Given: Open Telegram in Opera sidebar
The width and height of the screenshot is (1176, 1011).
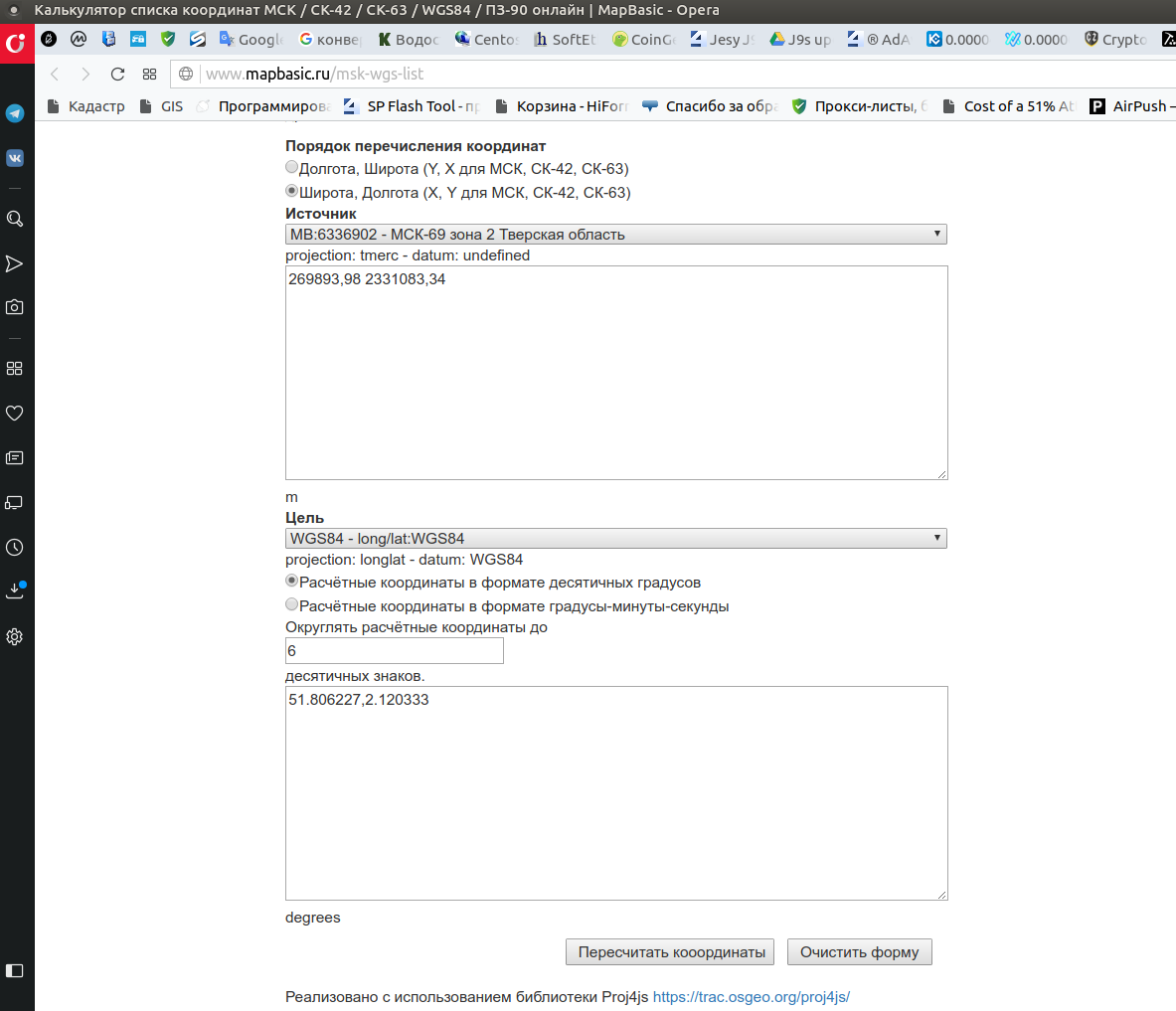Looking at the screenshot, I should 15,113.
